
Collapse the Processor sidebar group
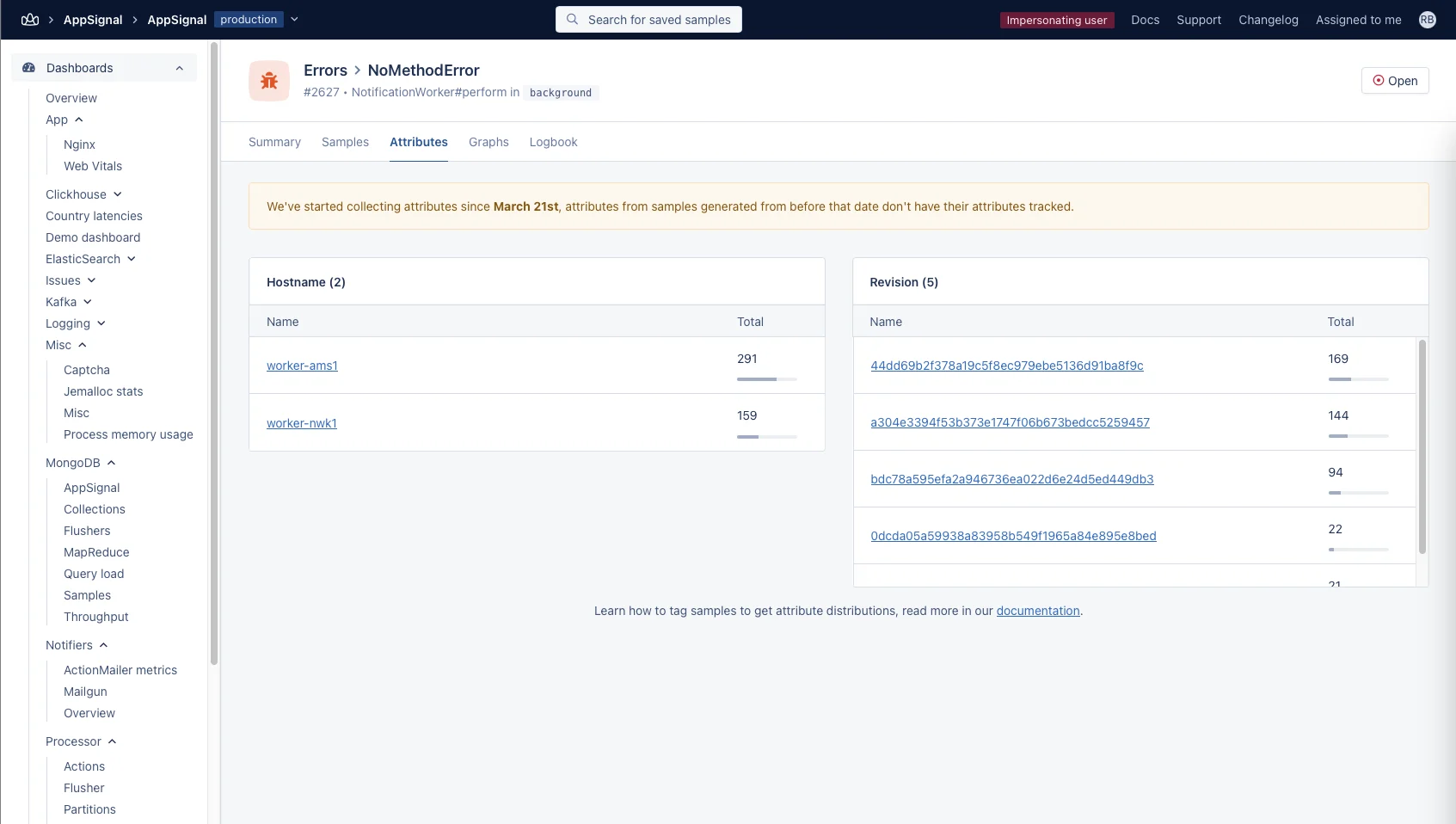(113, 741)
